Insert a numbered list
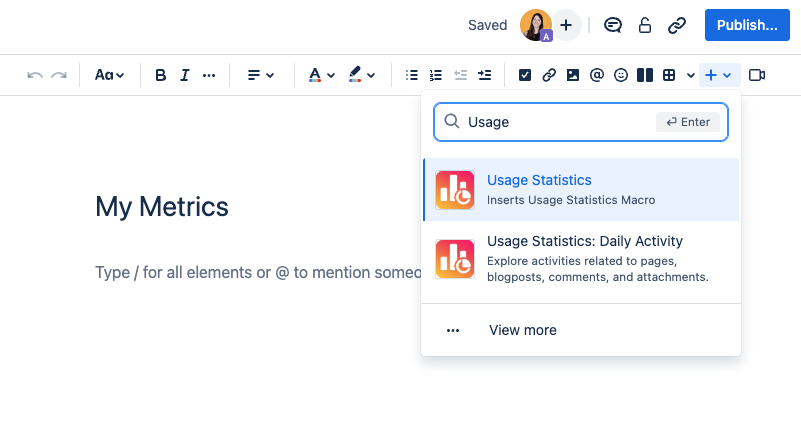801x424 pixels. click(x=435, y=75)
